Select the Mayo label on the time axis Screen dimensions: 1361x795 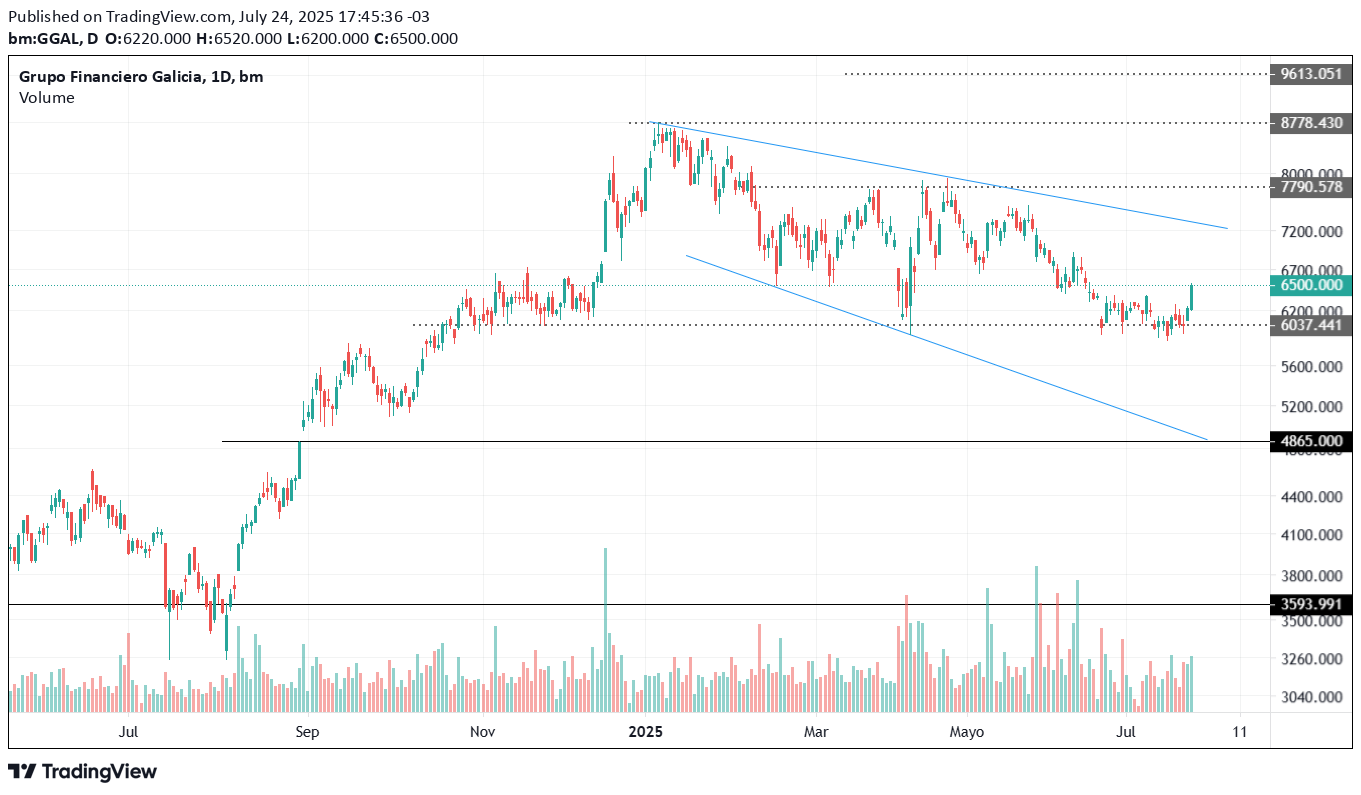click(966, 732)
